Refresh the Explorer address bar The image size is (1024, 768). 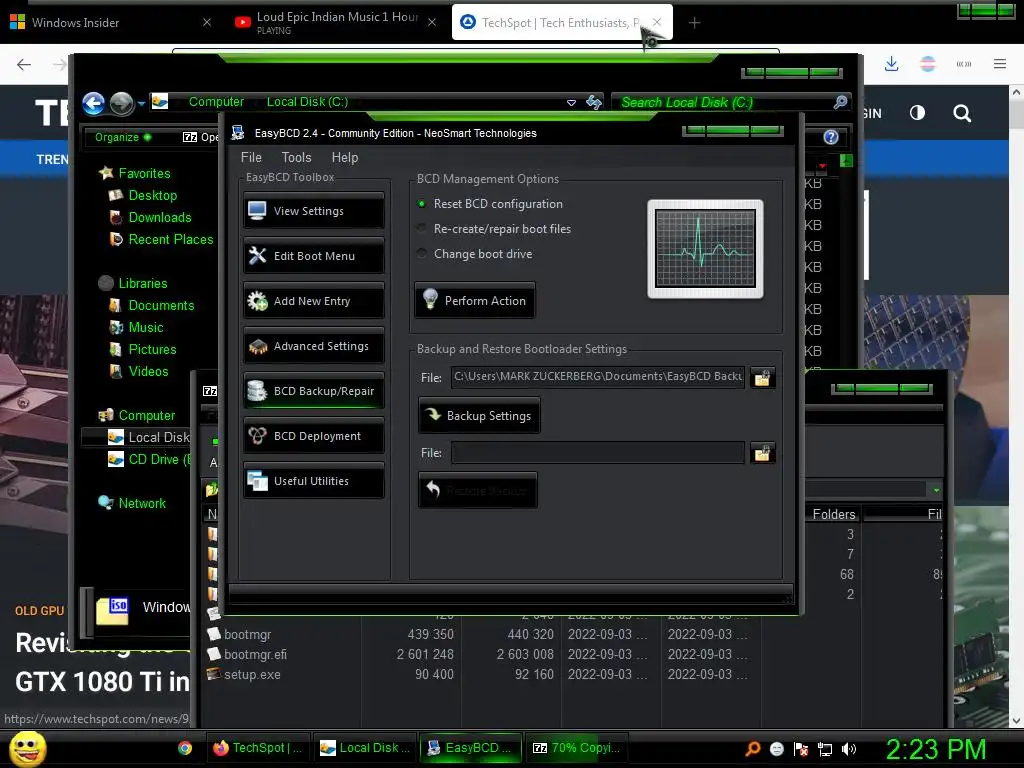[x=594, y=102]
